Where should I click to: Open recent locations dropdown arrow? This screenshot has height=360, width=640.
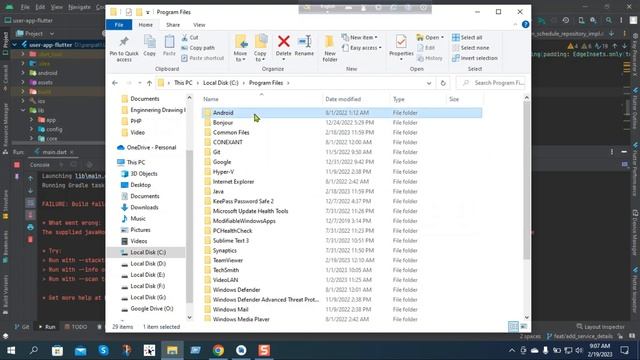(140, 83)
